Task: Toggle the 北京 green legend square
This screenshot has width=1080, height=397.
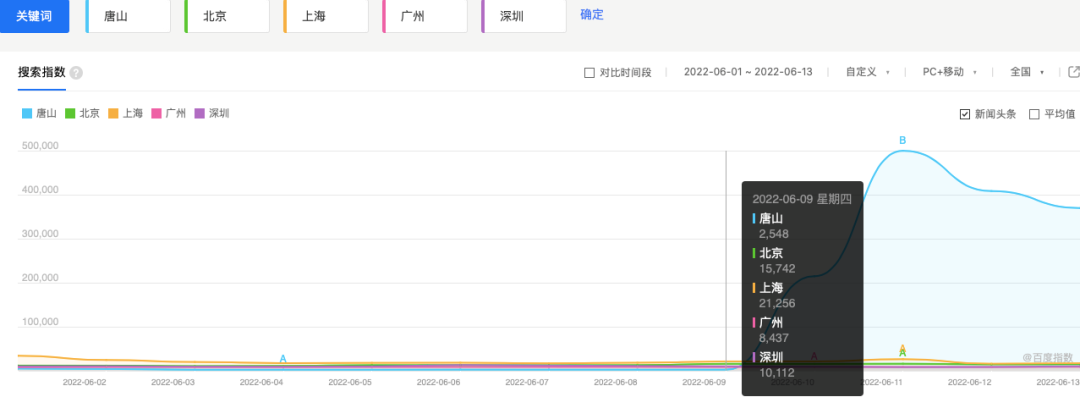Action: tap(70, 114)
